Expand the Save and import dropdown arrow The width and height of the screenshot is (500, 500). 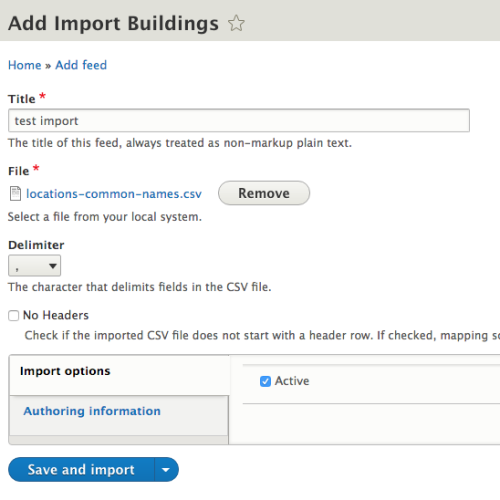pyautogui.click(x=166, y=469)
